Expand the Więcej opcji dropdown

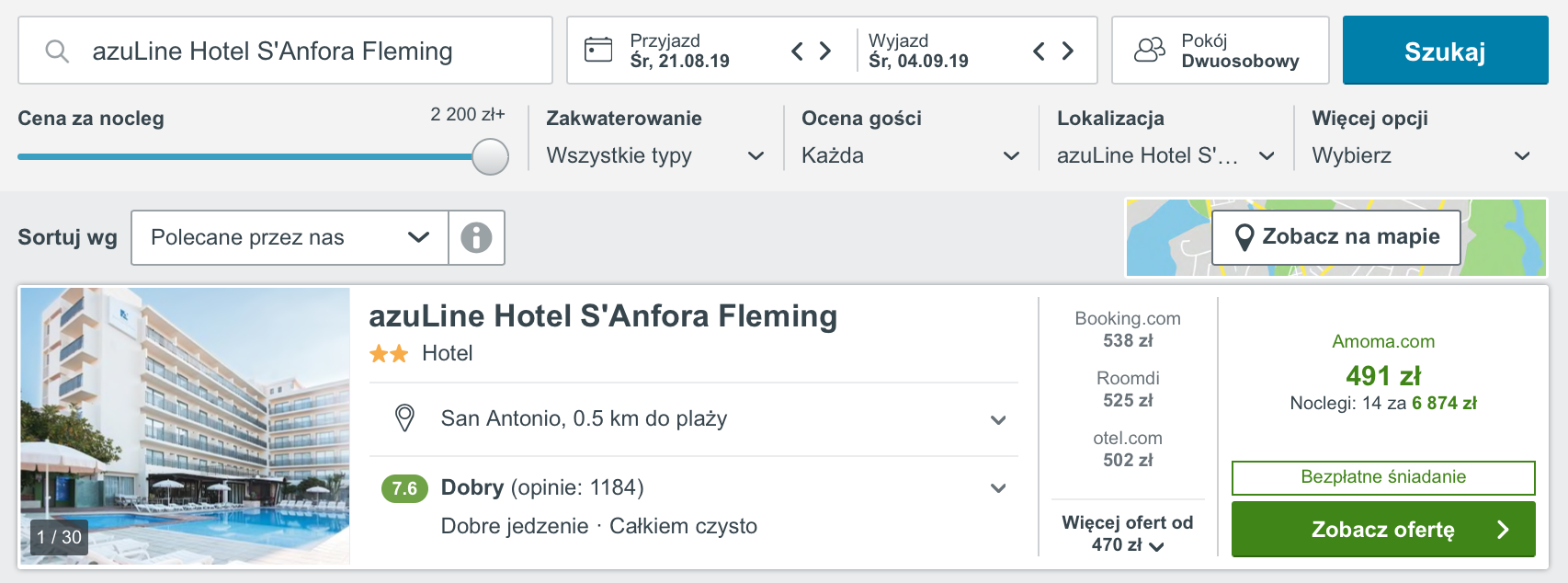coord(1421,155)
